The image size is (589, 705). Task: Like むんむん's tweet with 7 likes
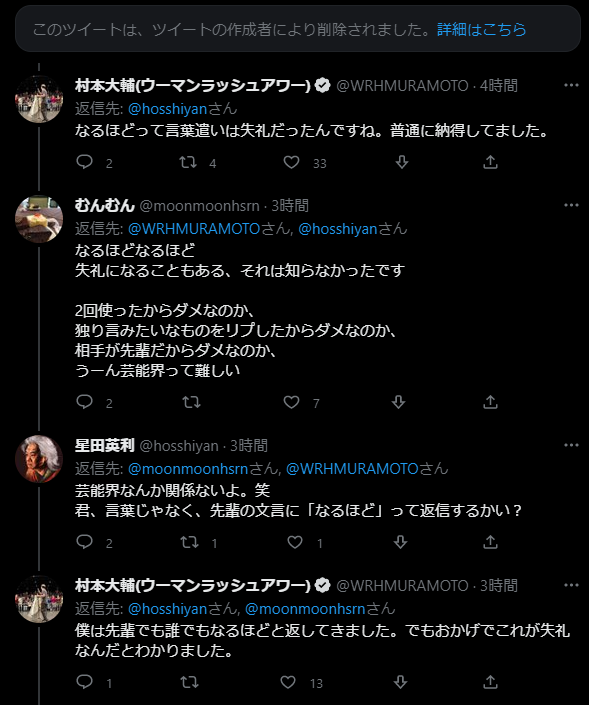pos(291,402)
